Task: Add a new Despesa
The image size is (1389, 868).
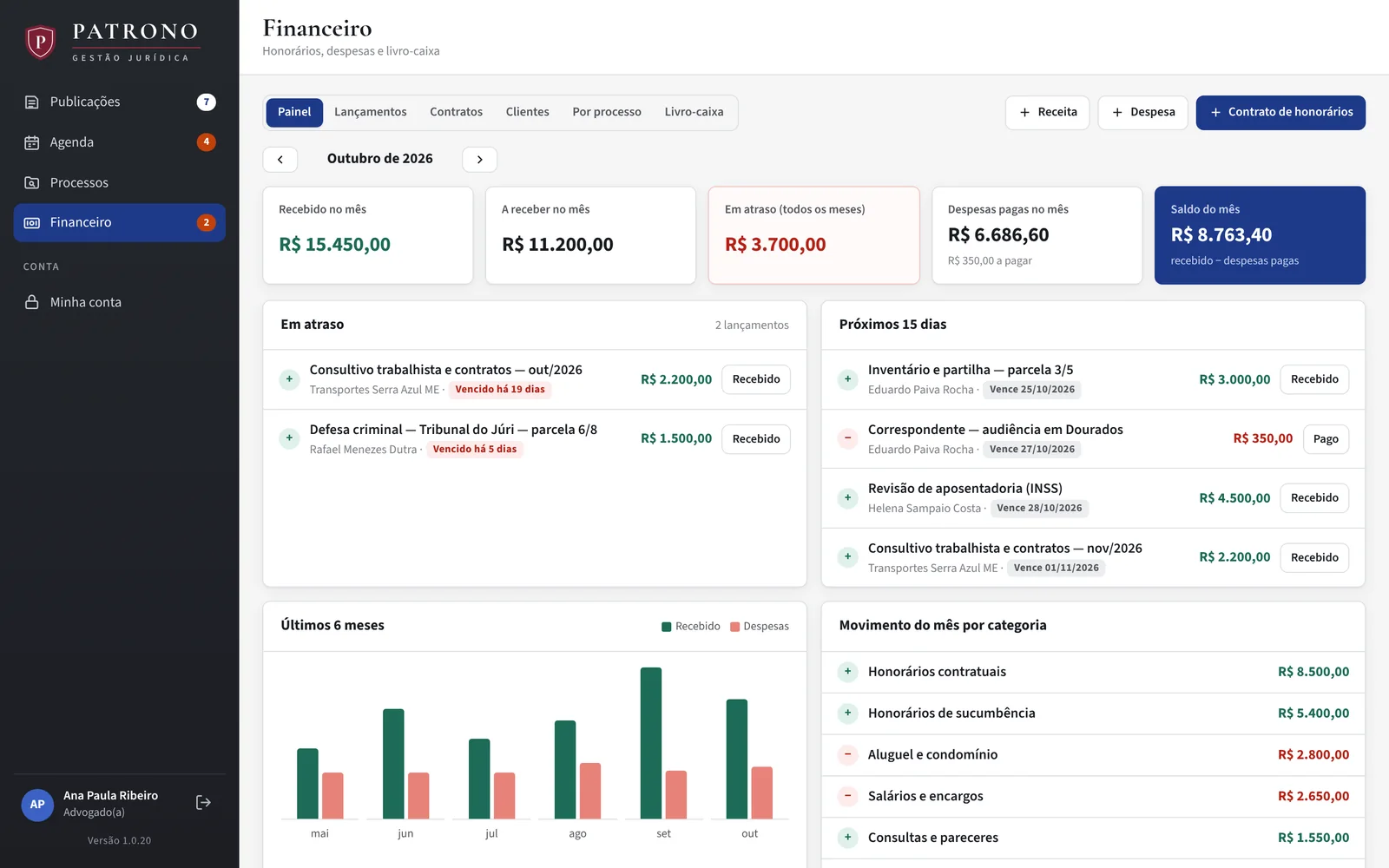Action: (x=1143, y=113)
